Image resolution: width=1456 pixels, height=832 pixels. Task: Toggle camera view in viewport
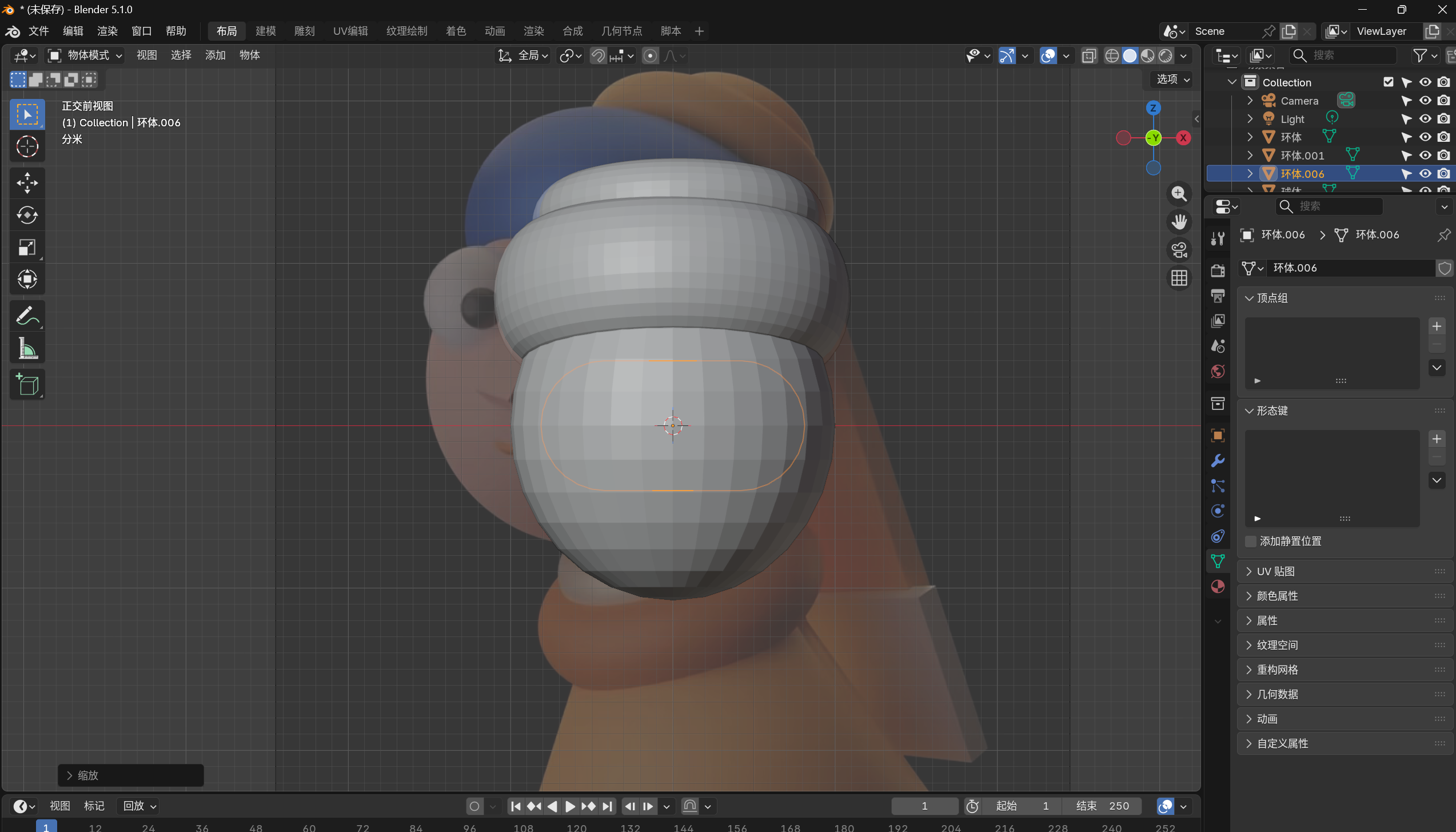click(1179, 250)
